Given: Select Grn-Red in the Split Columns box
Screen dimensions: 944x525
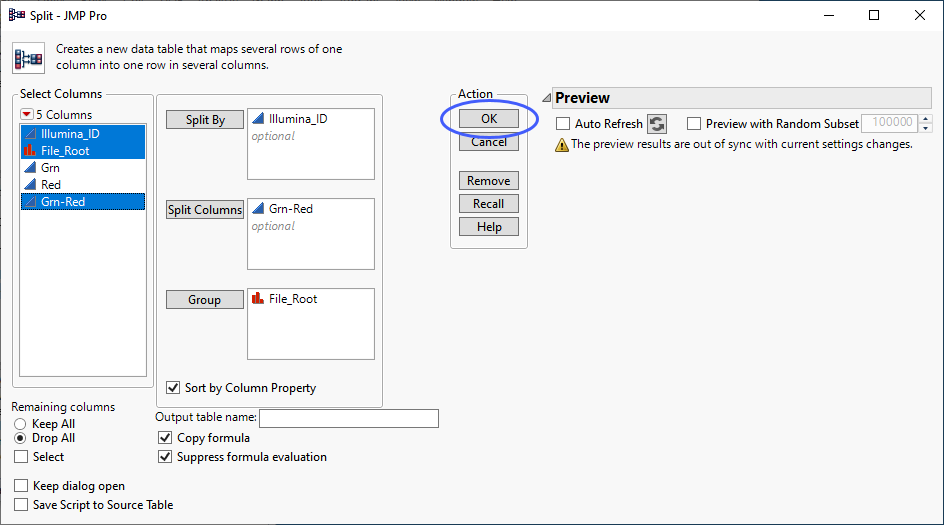Looking at the screenshot, I should (x=290, y=209).
